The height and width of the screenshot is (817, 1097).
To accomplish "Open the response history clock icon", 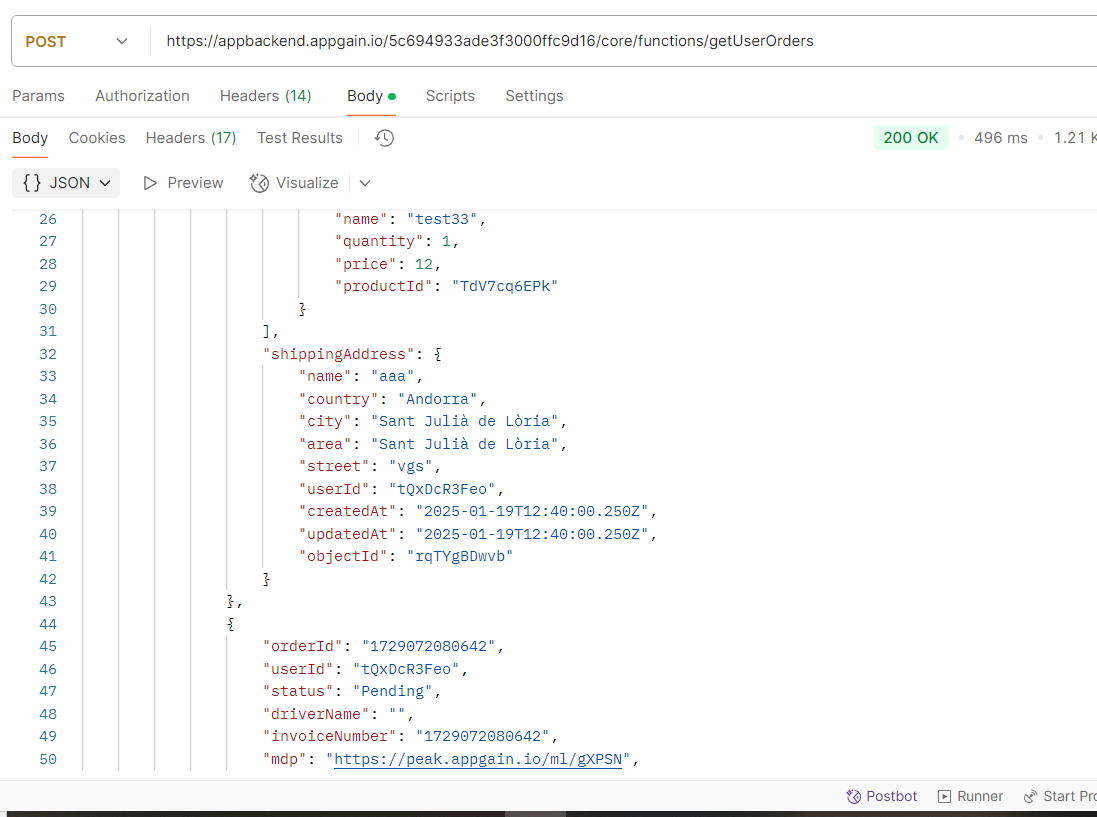I will tap(384, 138).
